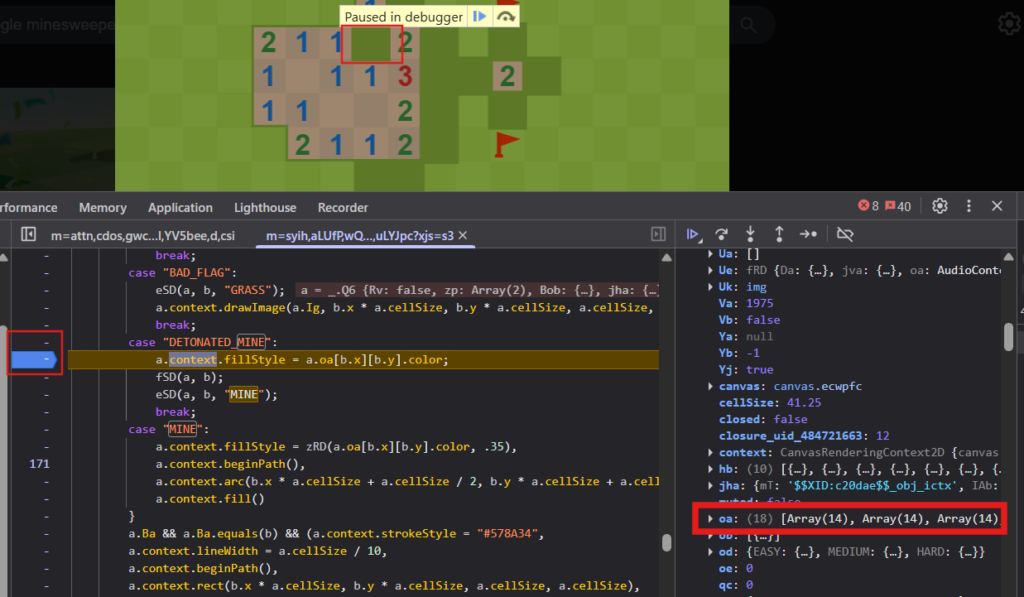The width and height of the screenshot is (1024, 597).
Task: Step into next function call
Action: coord(750,236)
